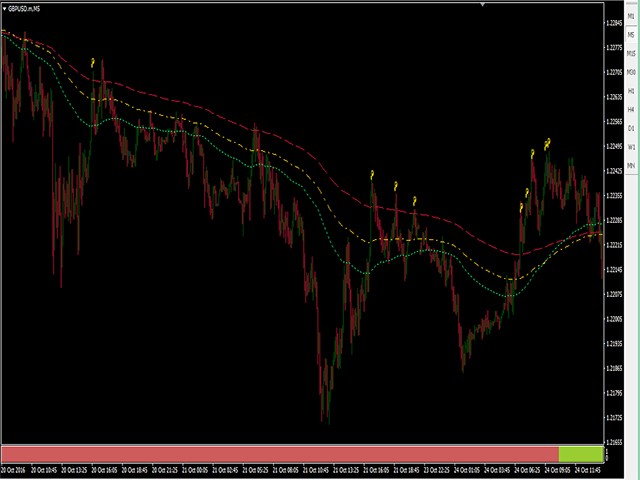This screenshot has width=640, height=480.
Task: Click price label 1.22495 on the axis
Action: 614,146
